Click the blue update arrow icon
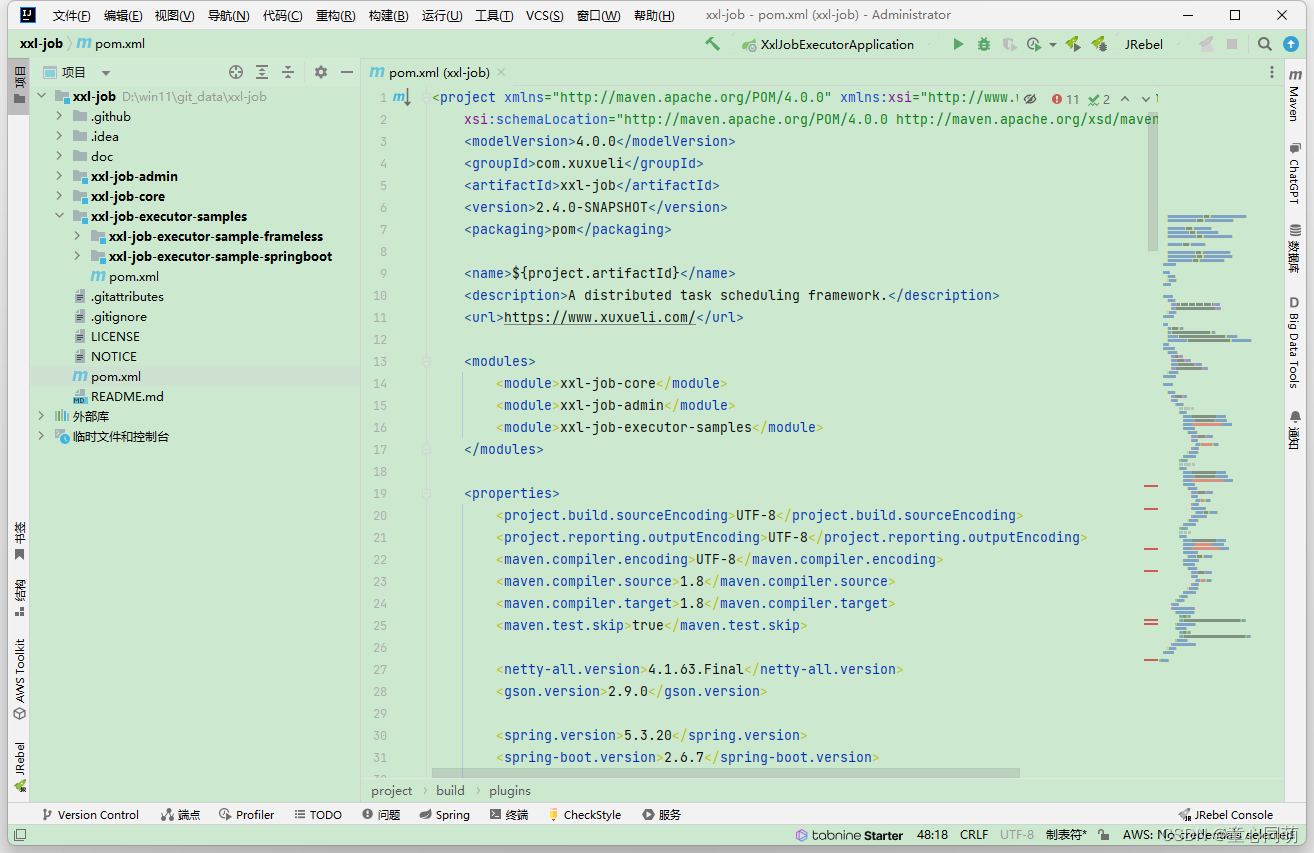 [x=1291, y=44]
